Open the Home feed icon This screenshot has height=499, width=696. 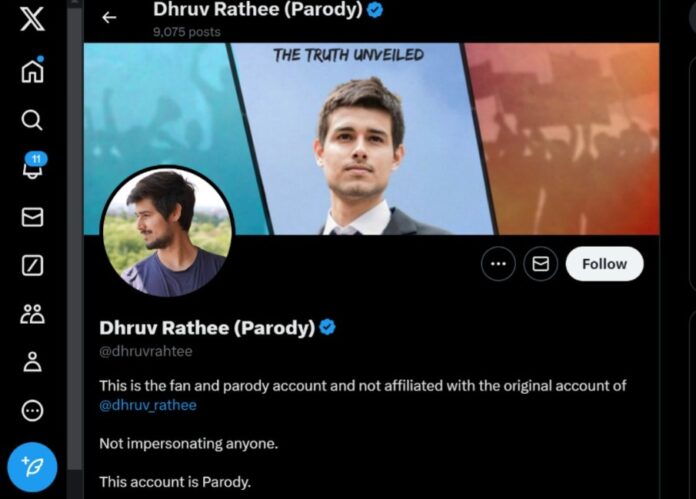click(x=32, y=70)
